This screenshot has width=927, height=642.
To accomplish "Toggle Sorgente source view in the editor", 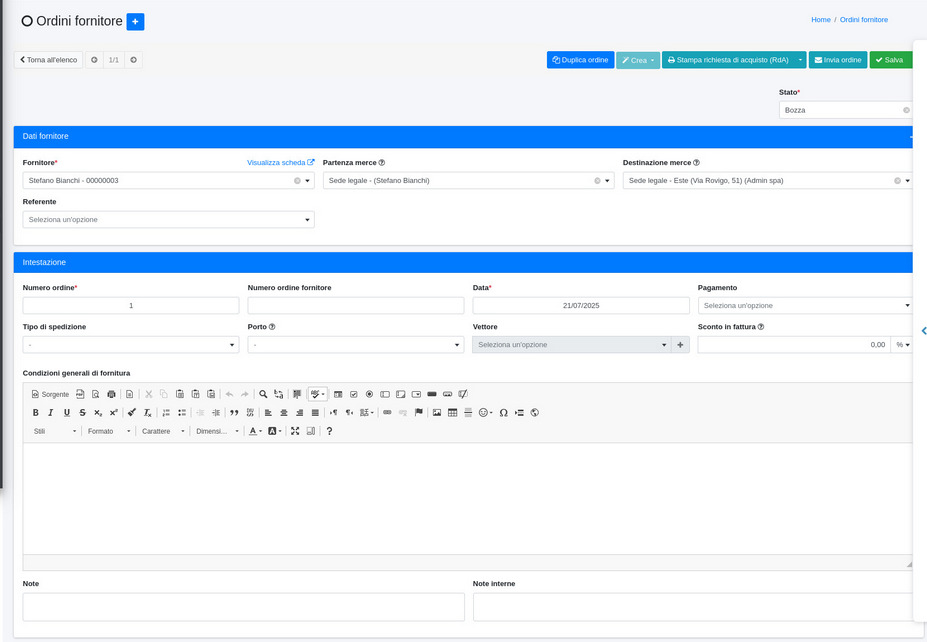I will (50, 394).
